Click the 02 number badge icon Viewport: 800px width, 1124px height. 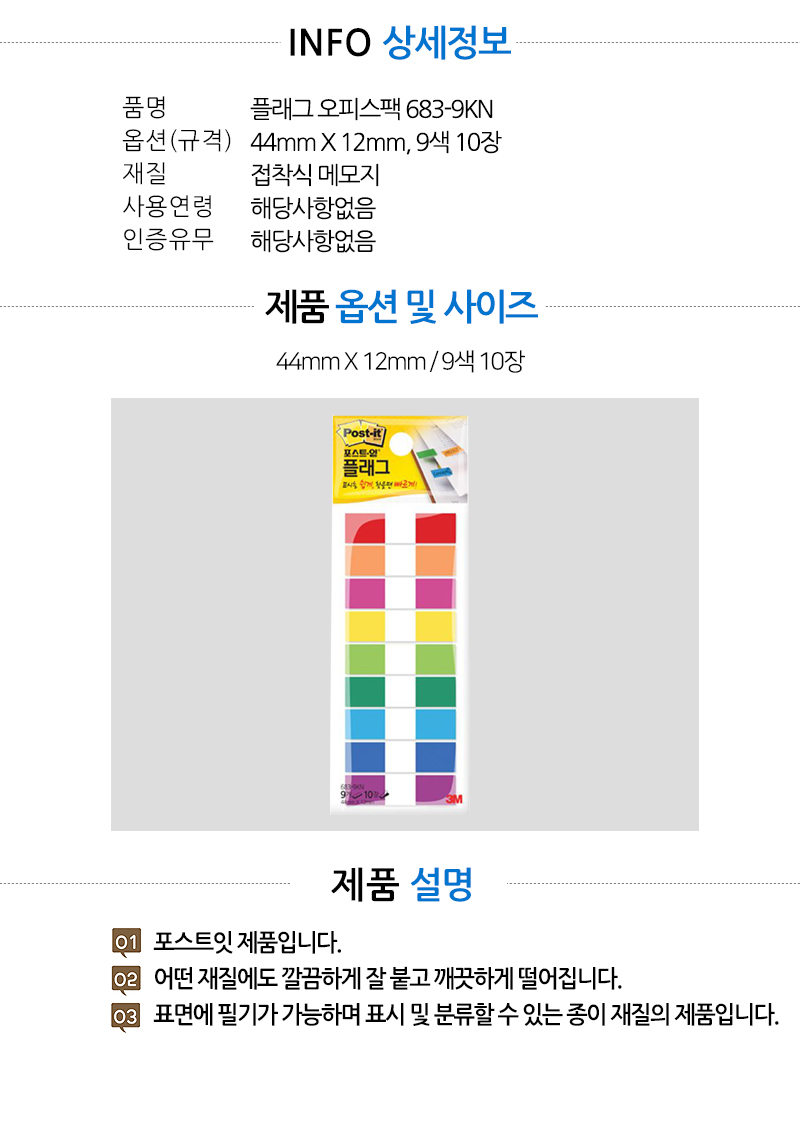(x=125, y=979)
